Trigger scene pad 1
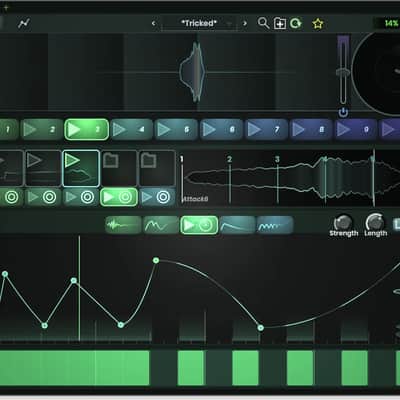The height and width of the screenshot is (400, 400). tap(8, 129)
